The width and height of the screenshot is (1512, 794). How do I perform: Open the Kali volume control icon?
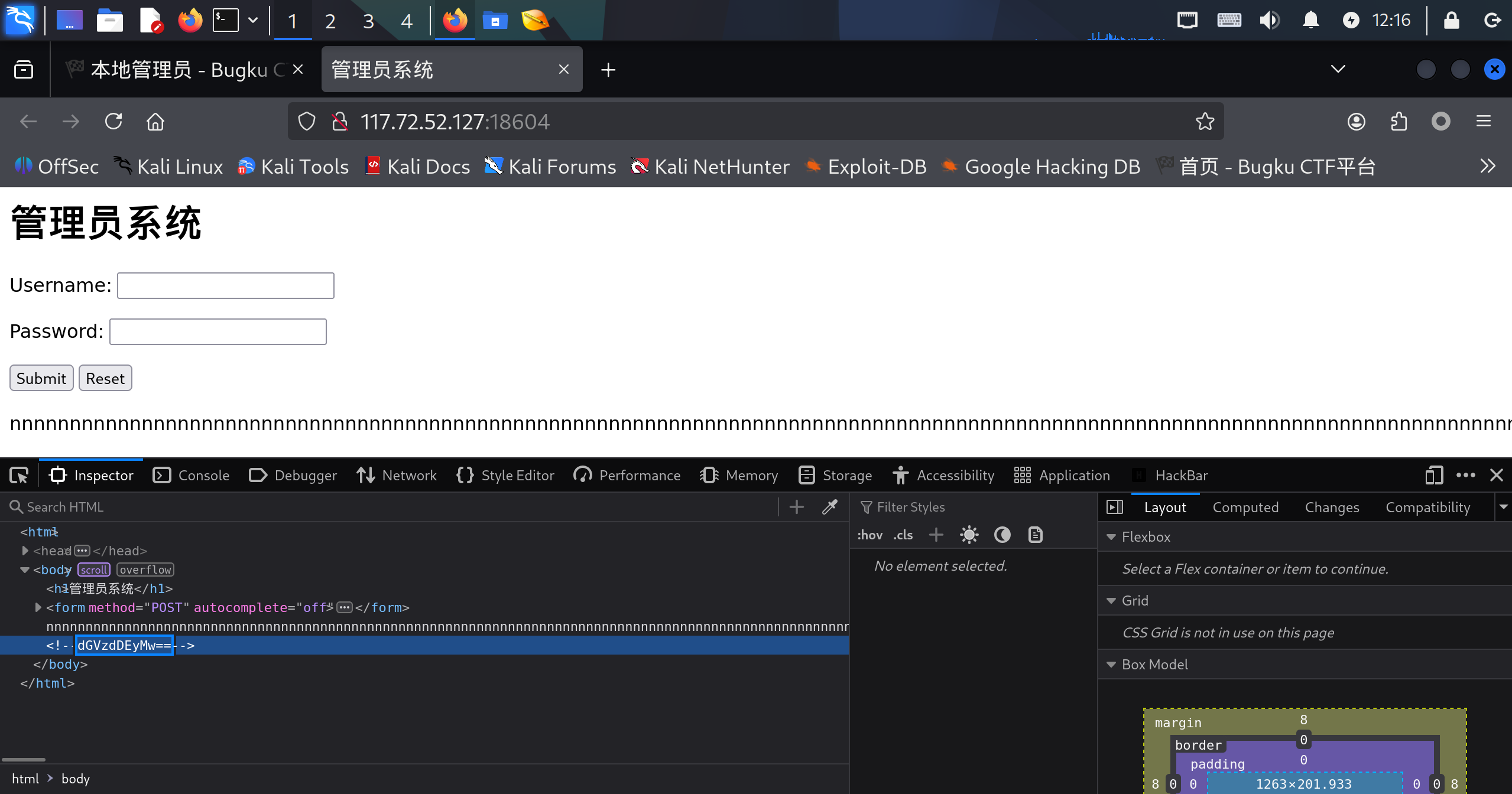click(1268, 21)
